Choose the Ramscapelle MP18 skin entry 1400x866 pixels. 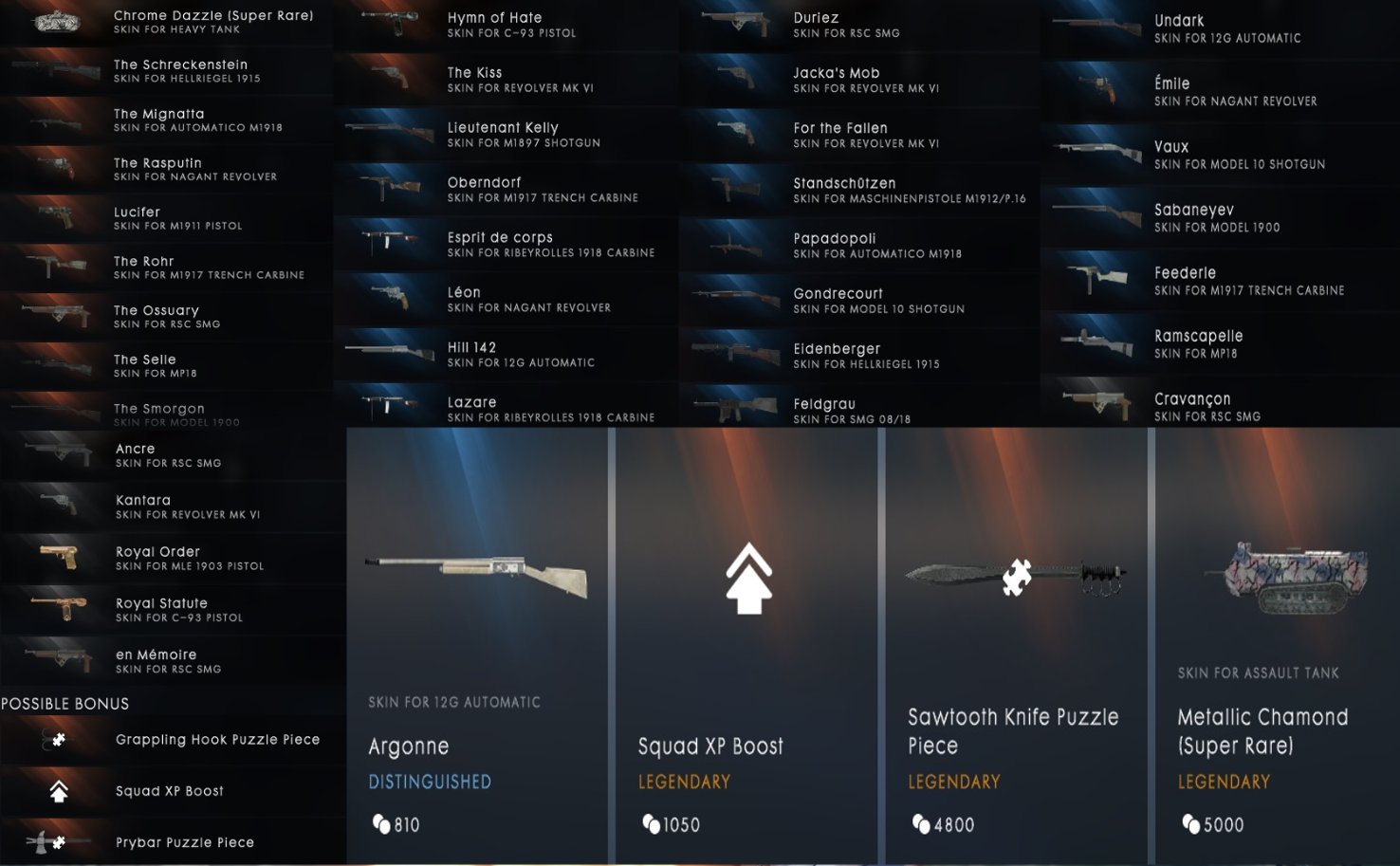click(1220, 343)
